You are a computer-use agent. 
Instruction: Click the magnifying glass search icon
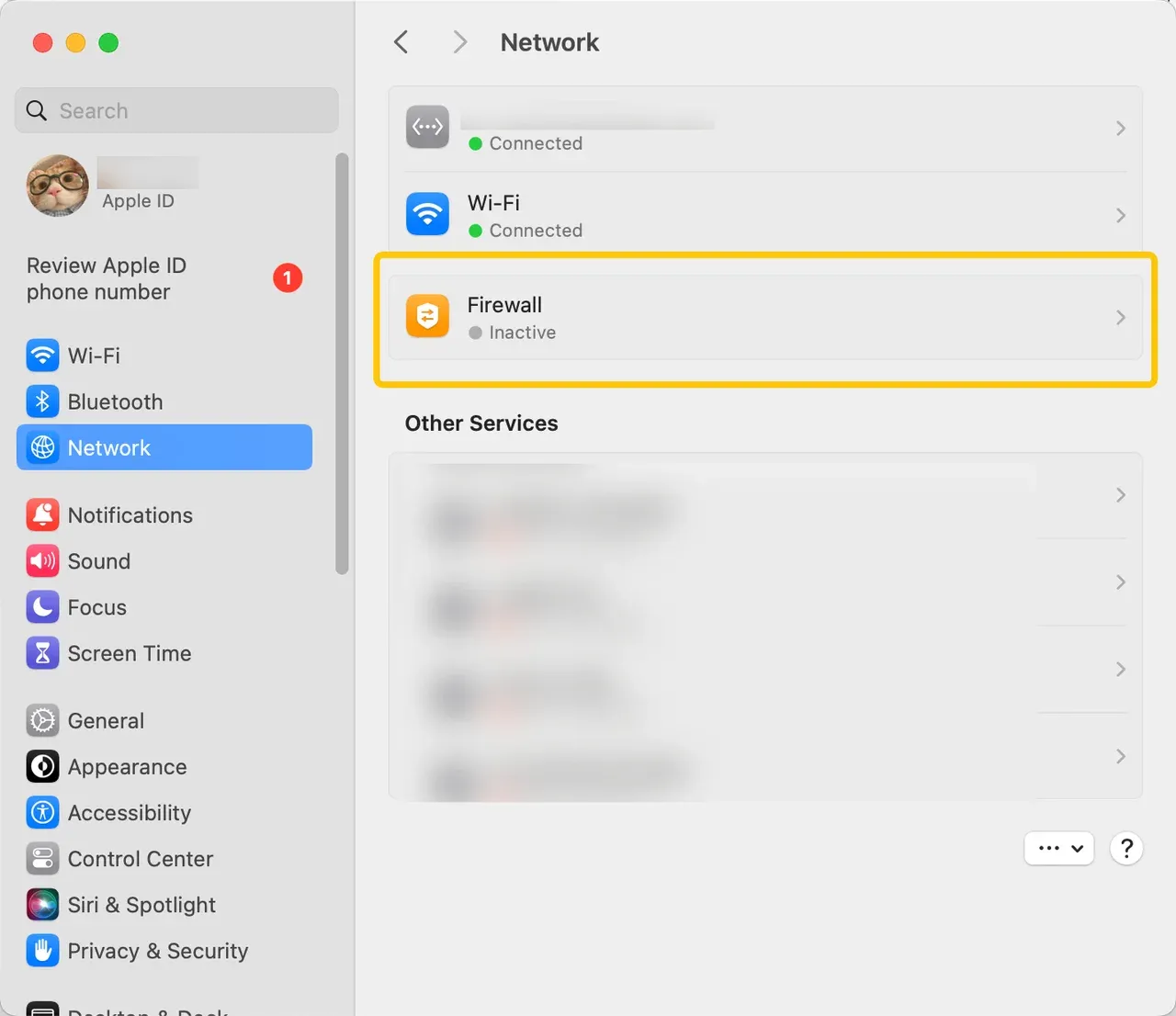pyautogui.click(x=37, y=111)
